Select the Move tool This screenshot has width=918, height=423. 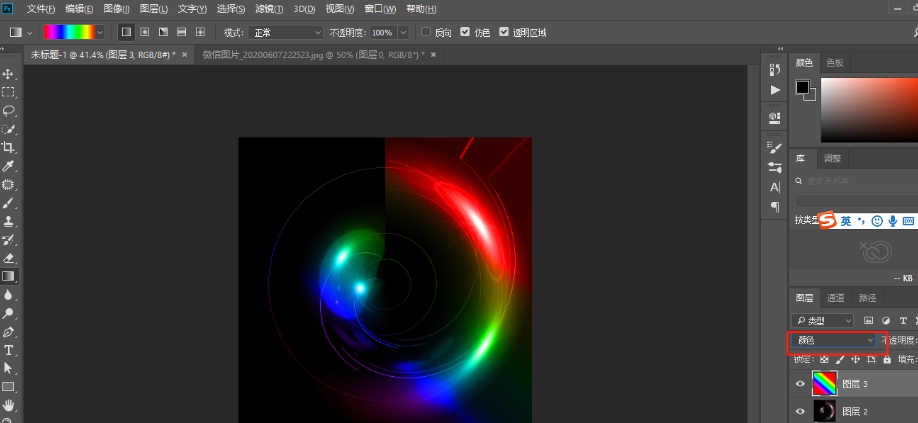coord(9,74)
